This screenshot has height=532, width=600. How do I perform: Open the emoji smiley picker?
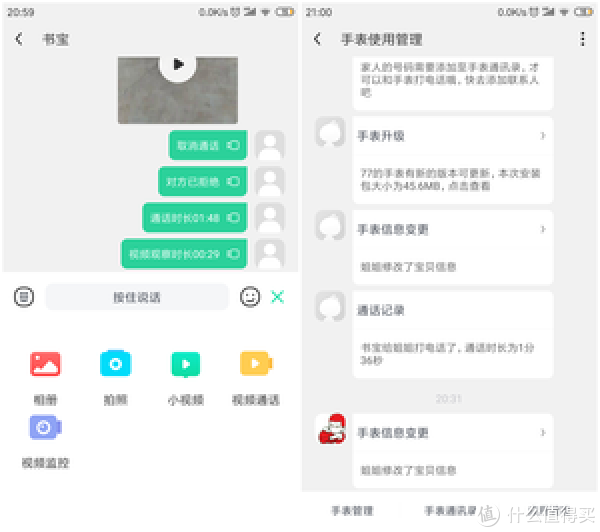(250, 297)
